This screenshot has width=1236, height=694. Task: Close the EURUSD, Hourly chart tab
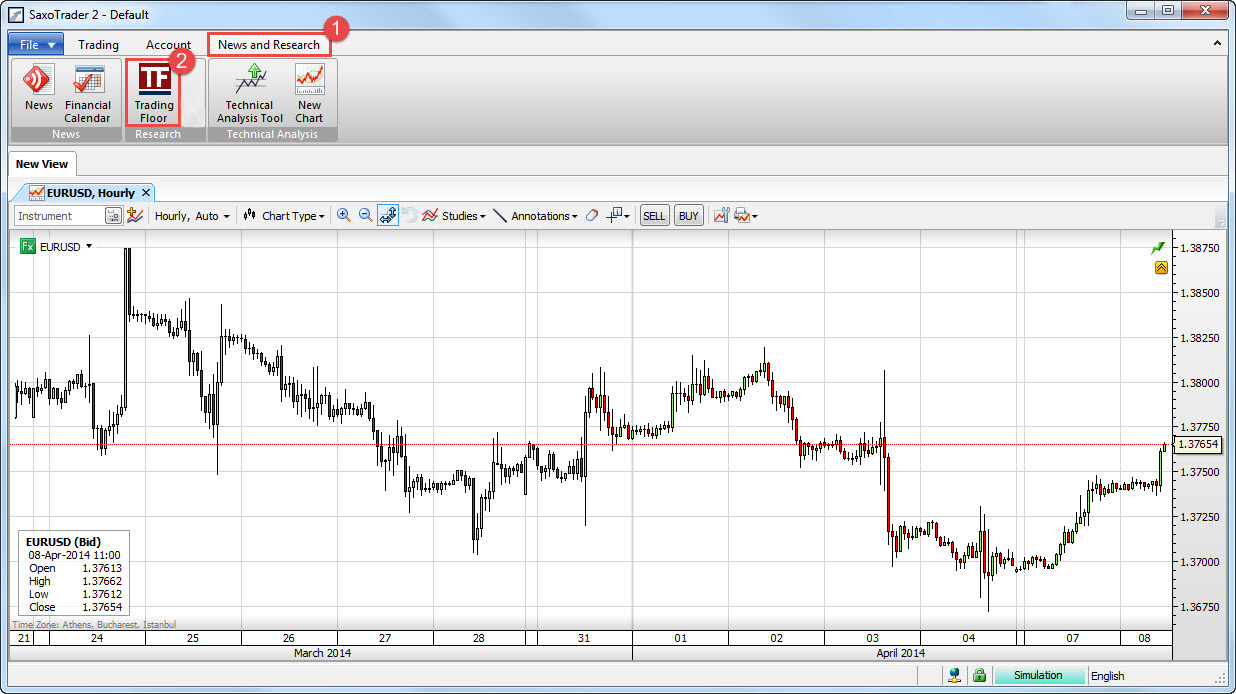click(x=146, y=192)
